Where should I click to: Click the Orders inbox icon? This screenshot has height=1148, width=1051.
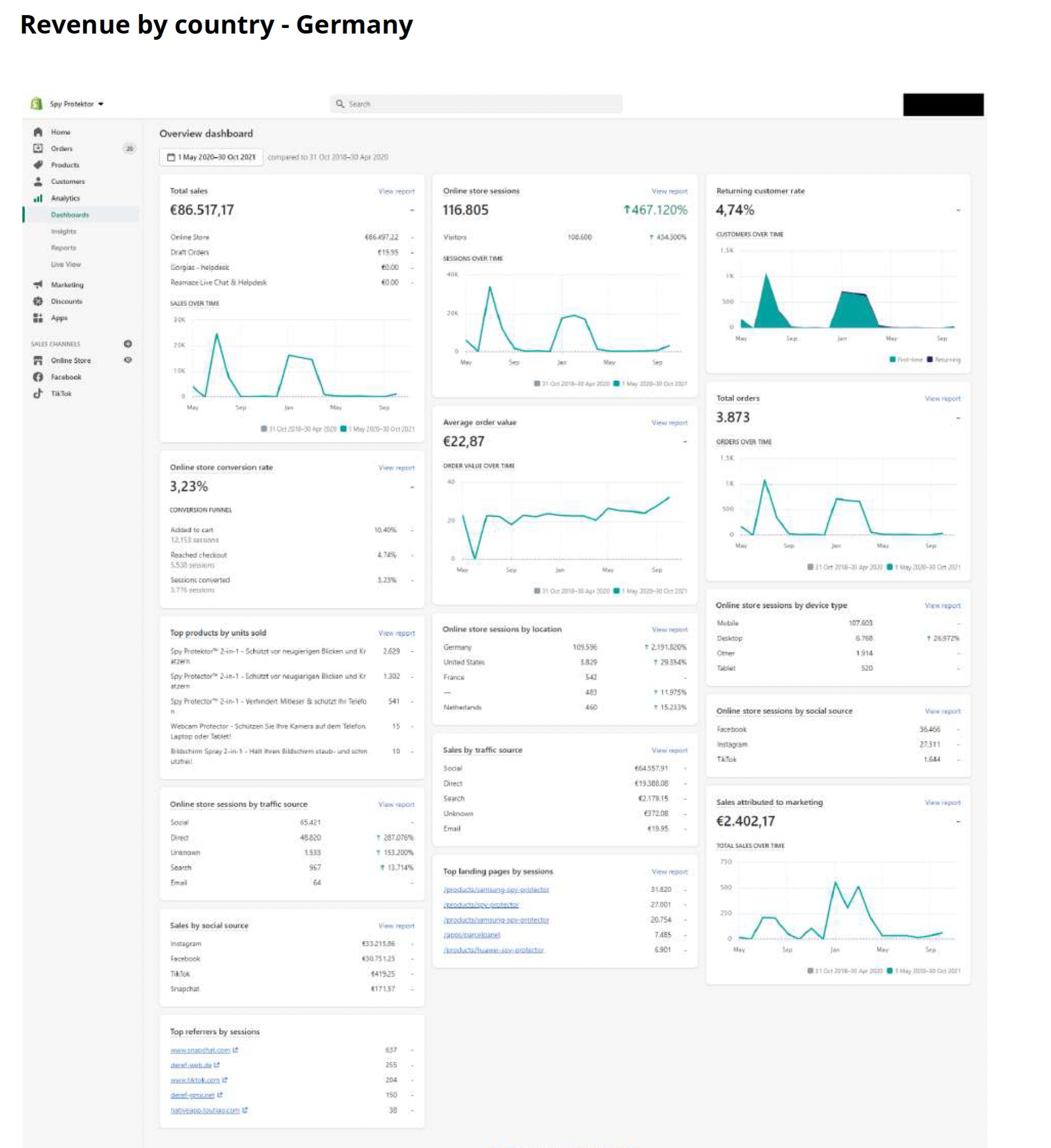(x=37, y=149)
